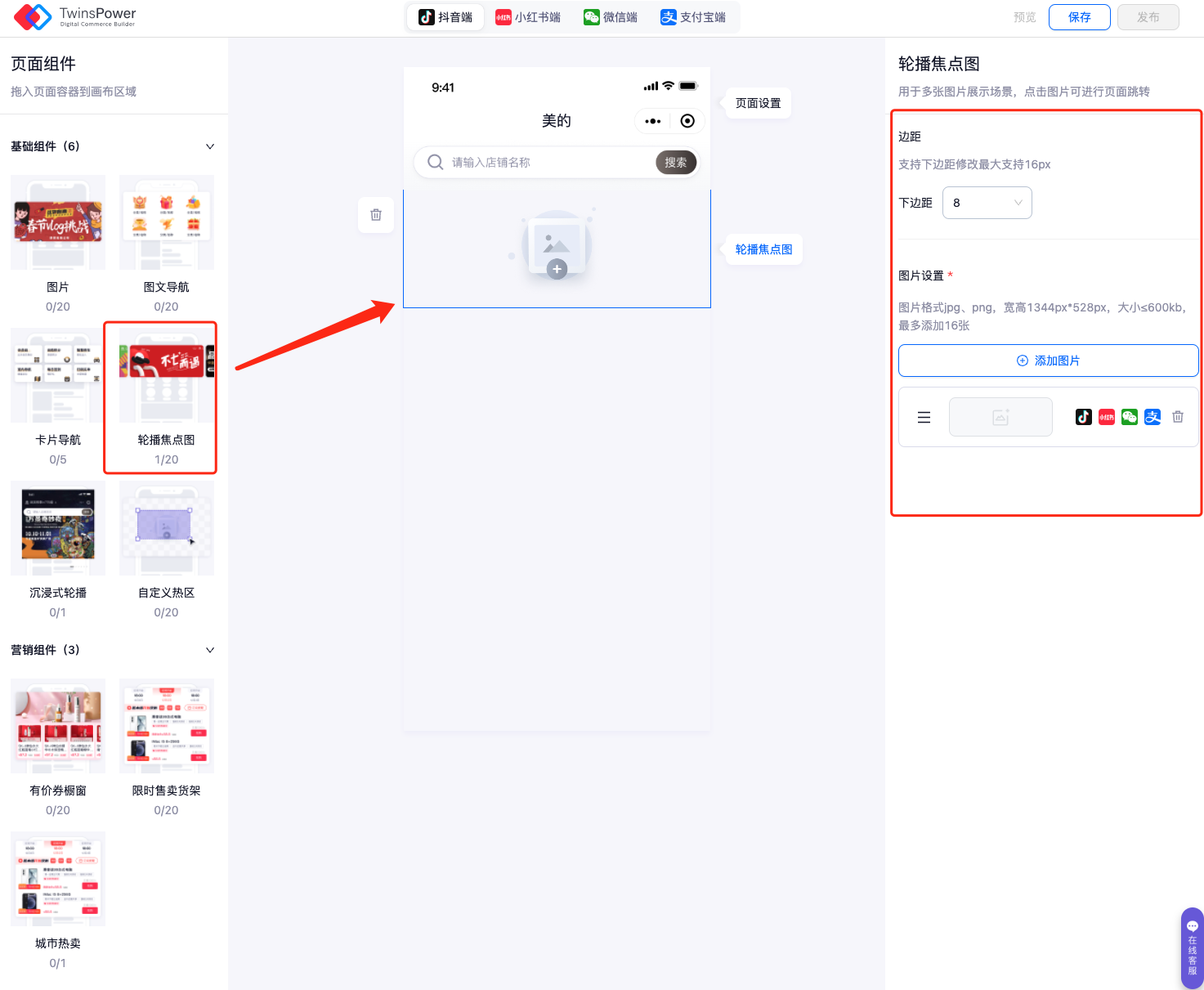Collapse the 基础组件 section
The width and height of the screenshot is (1204, 990).
click(x=210, y=146)
